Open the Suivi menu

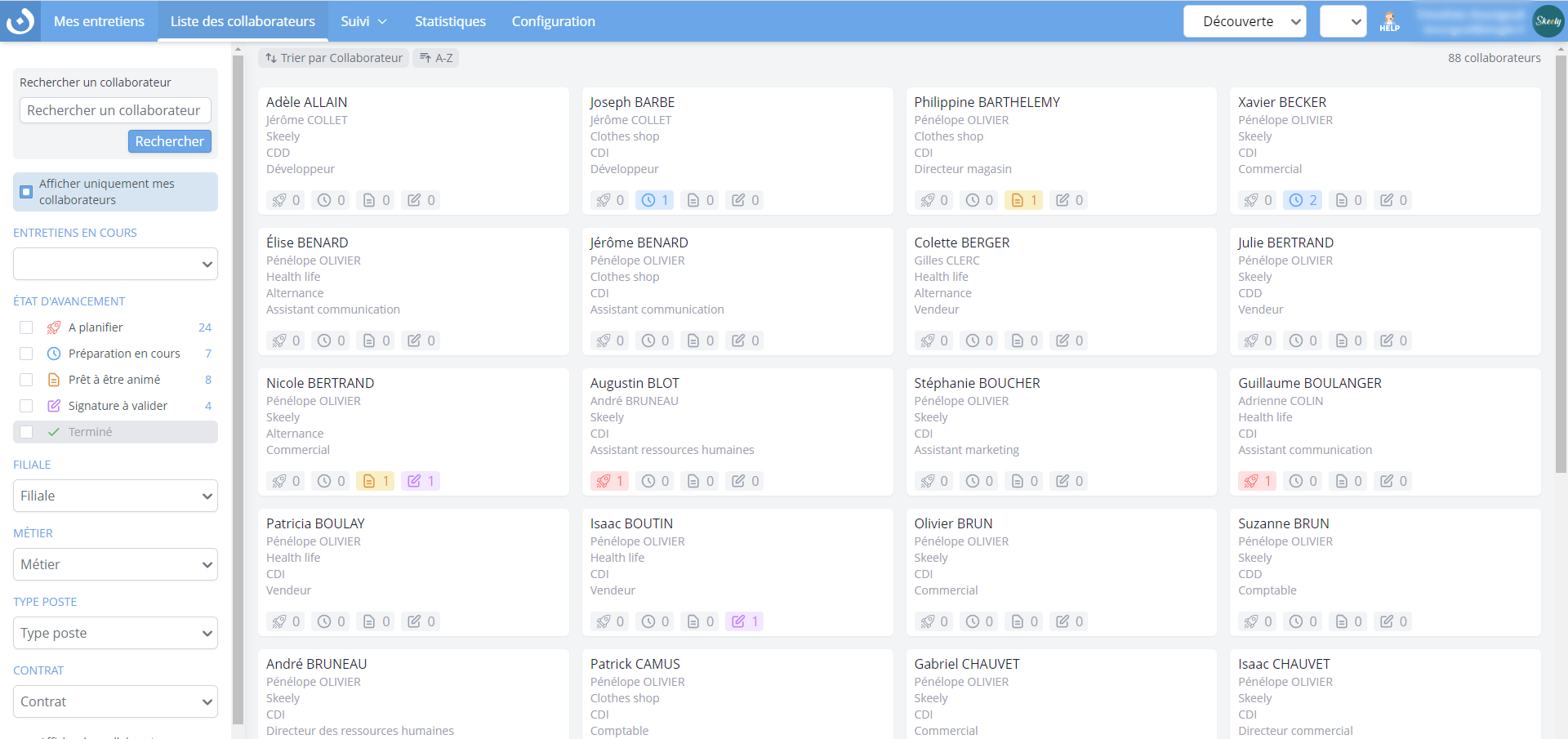[x=363, y=22]
